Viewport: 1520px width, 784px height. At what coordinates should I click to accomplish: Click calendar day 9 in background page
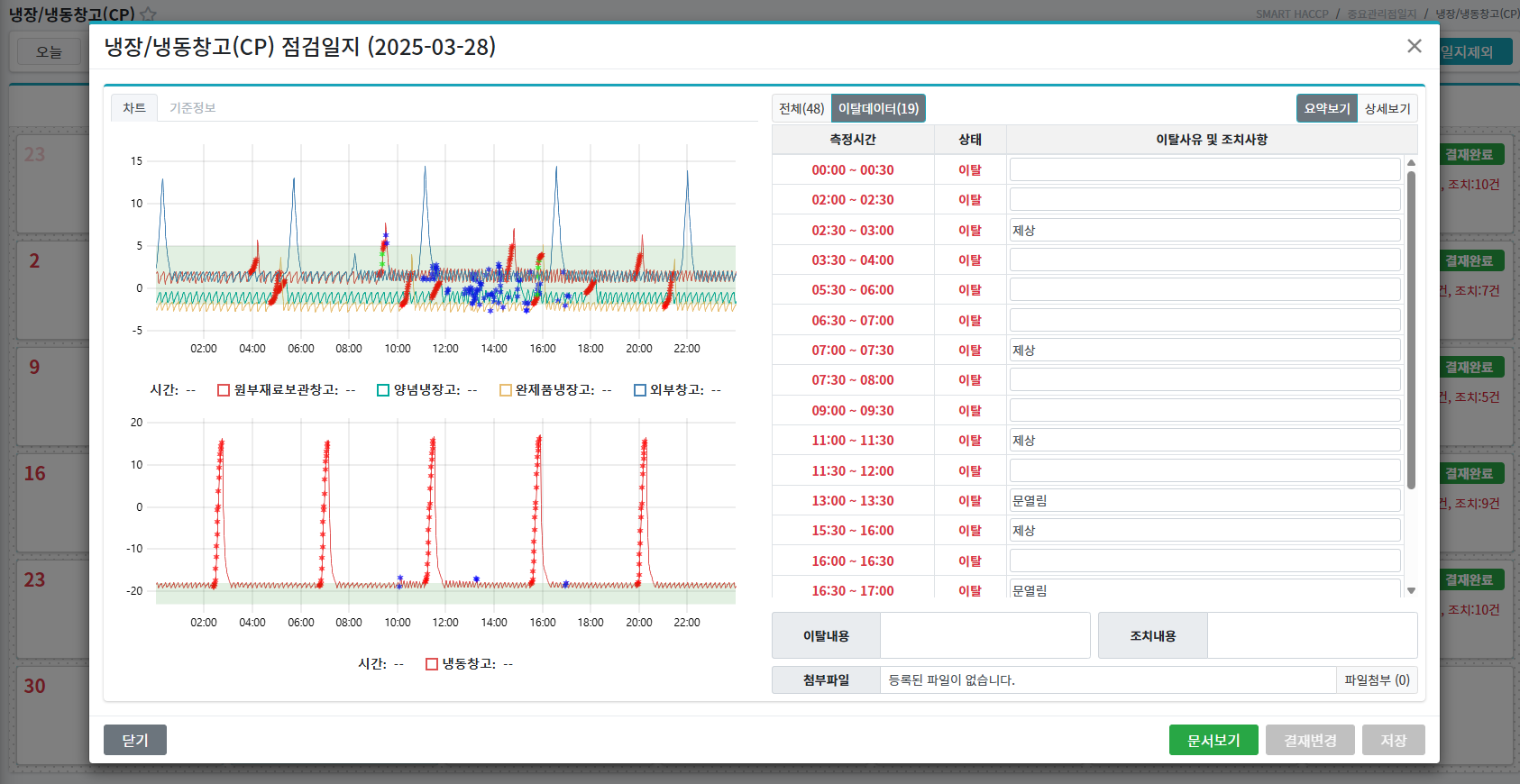pos(34,368)
